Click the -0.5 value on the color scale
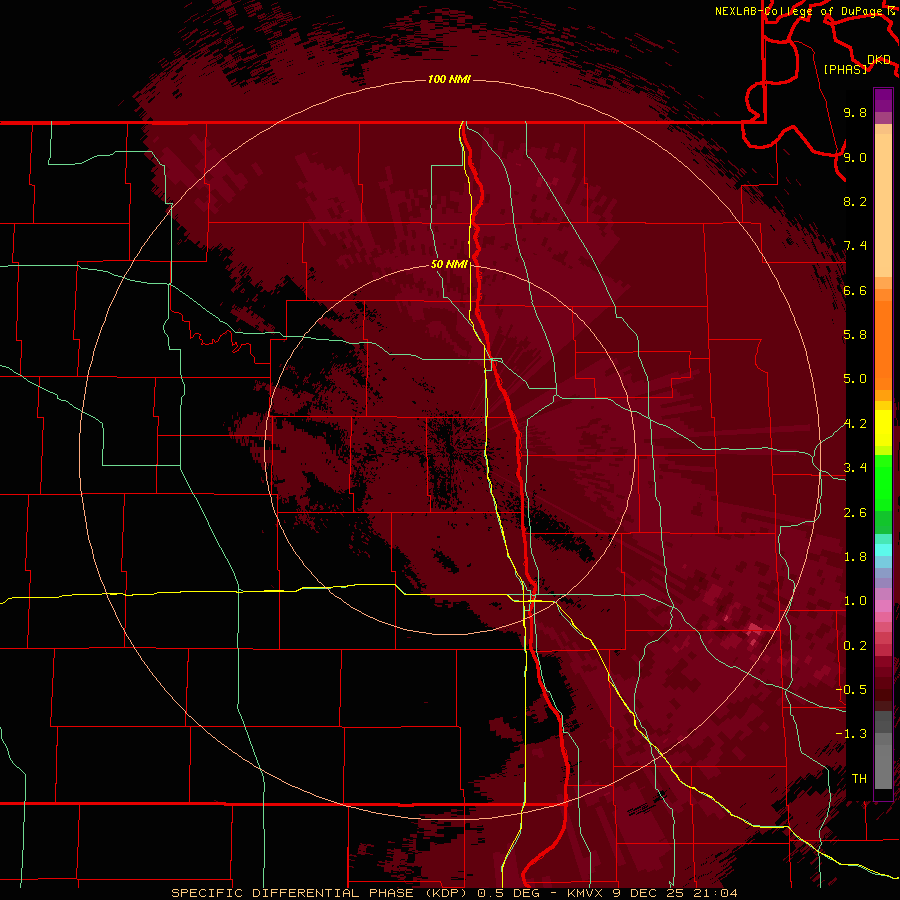Screen dimensions: 900x900 pyautogui.click(x=851, y=690)
